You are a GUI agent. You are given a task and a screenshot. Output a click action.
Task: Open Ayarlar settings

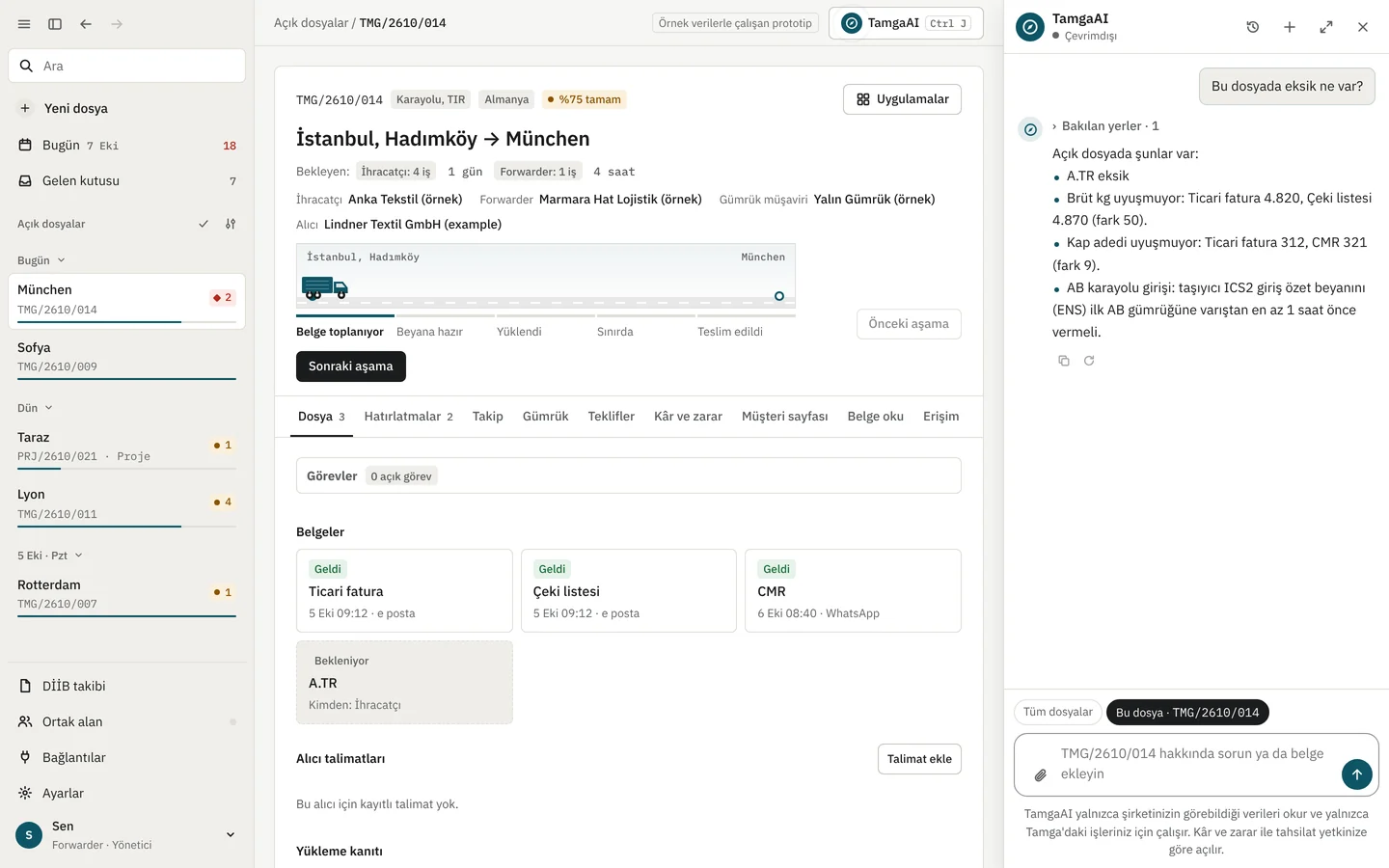[126, 793]
